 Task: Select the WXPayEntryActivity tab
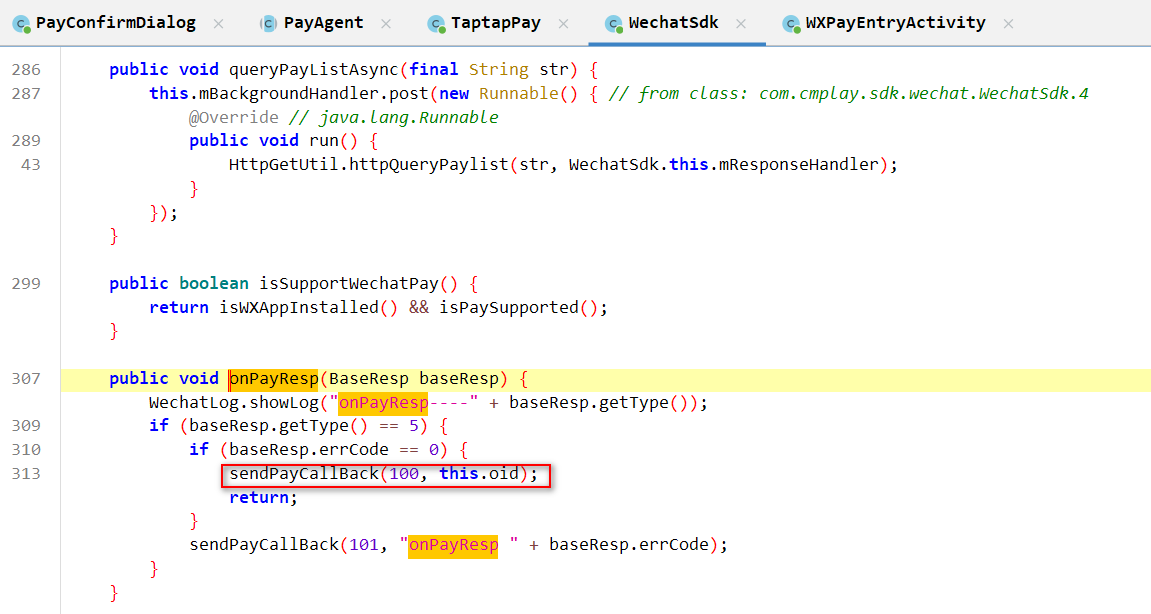click(895, 23)
